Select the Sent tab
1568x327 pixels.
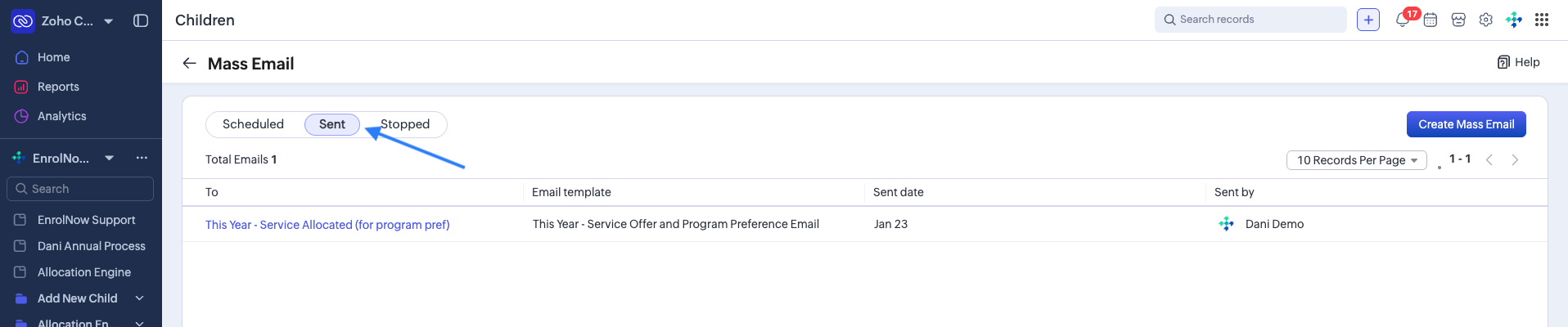click(x=332, y=124)
